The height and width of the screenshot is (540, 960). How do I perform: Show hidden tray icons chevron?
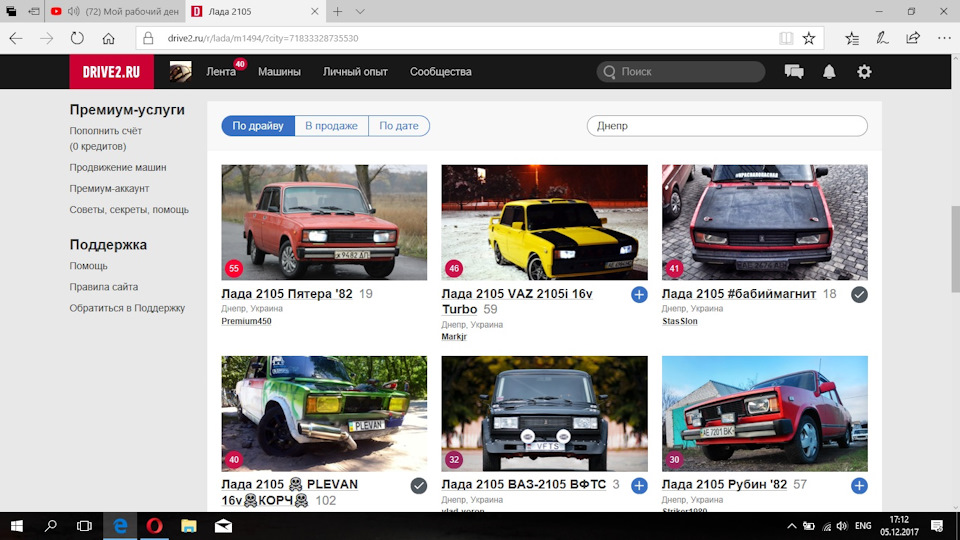(x=792, y=526)
